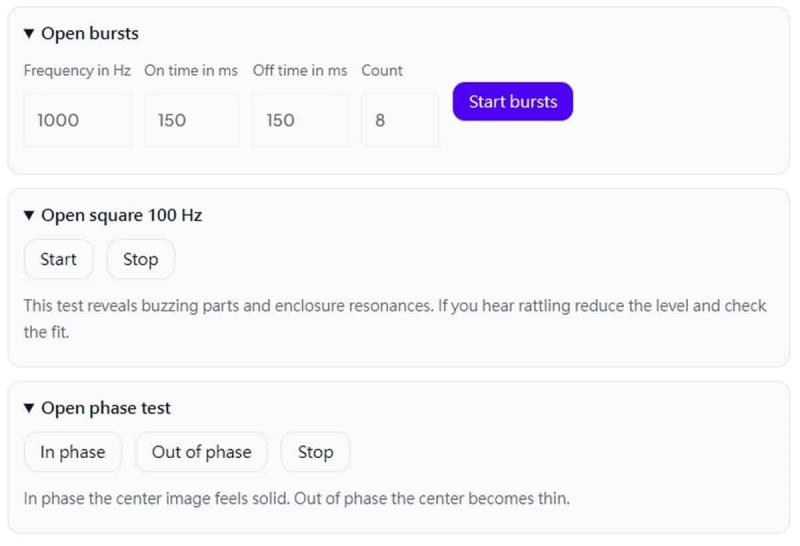Screen dimensions: 800x546
Task: Stop the square 100 Hz test
Action: click(x=140, y=260)
